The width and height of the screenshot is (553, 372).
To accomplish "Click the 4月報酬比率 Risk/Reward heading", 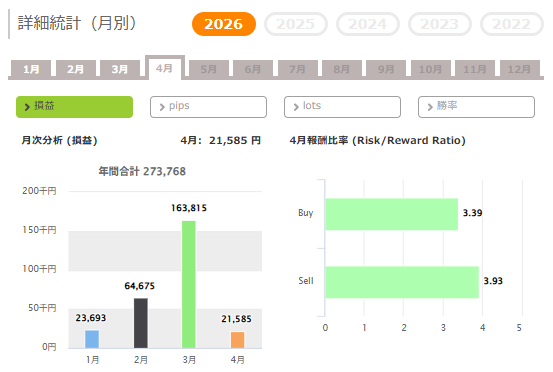I will [378, 140].
